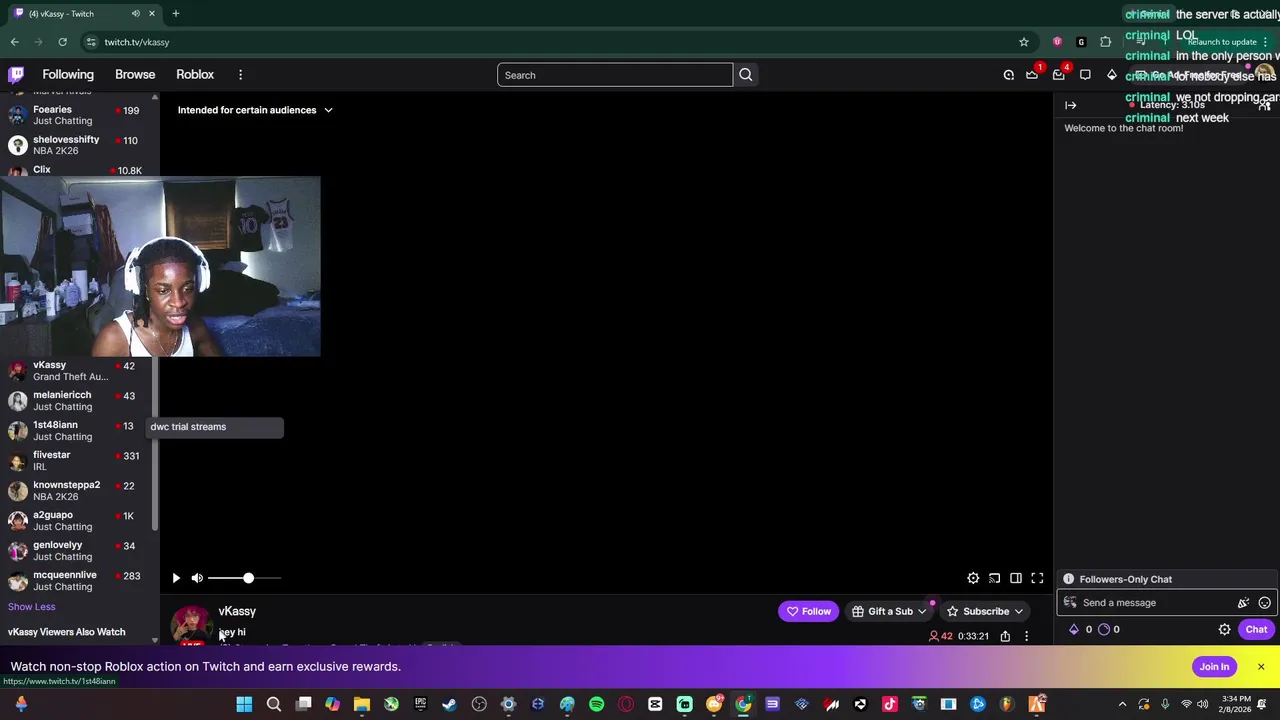Open the viewer list icon in chat header
1280x720 pixels.
tap(1264, 105)
